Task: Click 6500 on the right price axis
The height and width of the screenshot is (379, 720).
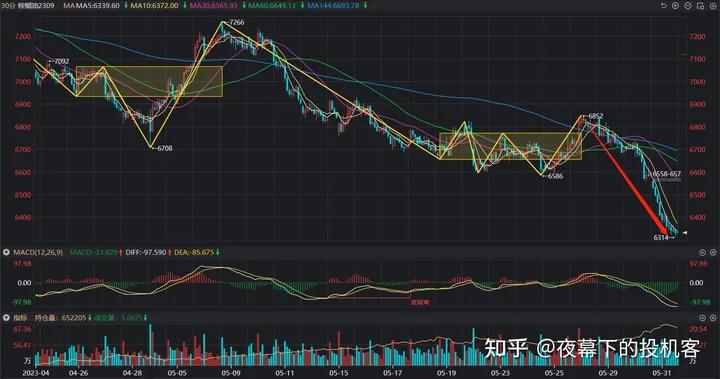Action: point(697,195)
